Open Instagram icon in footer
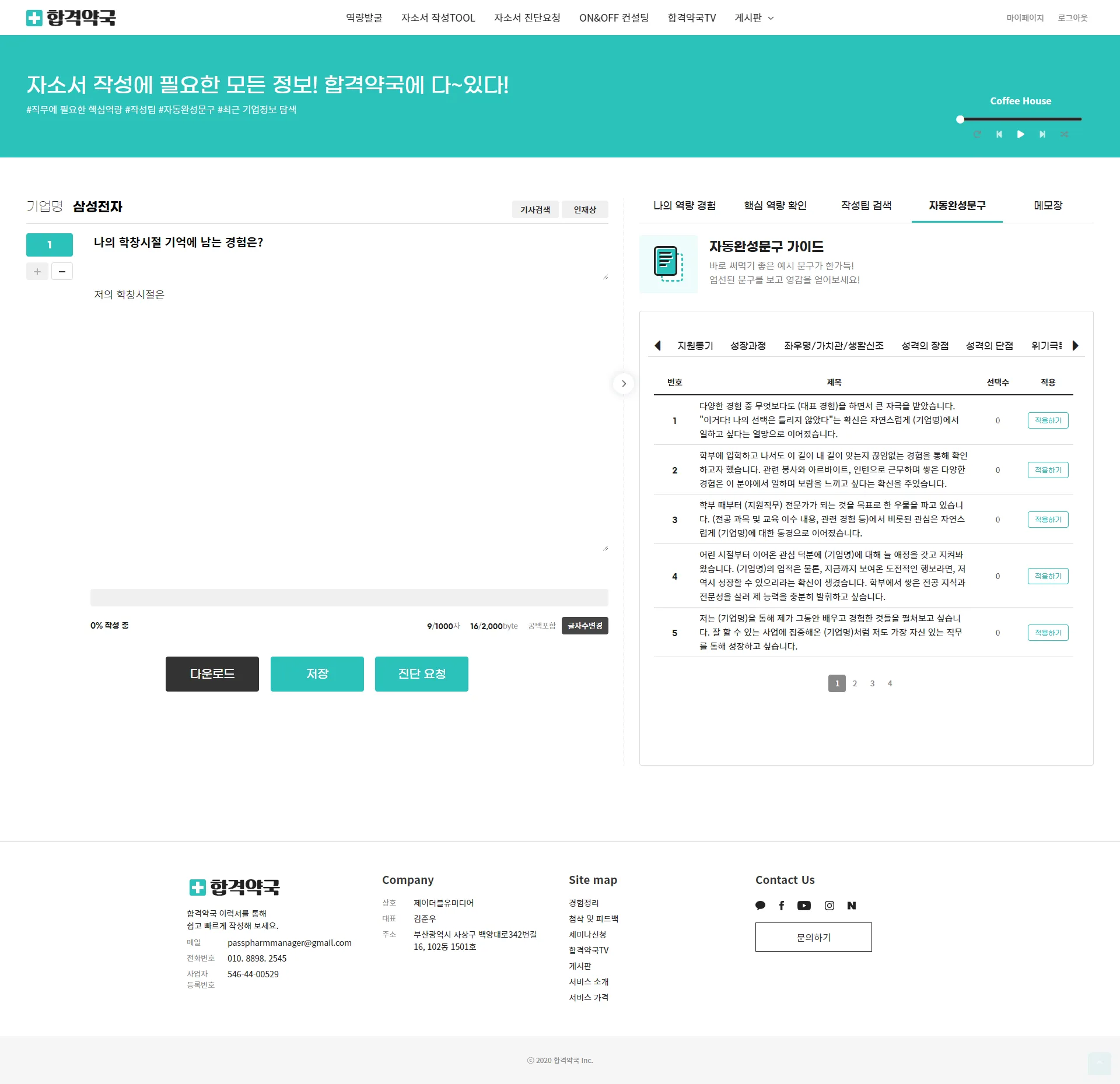The height and width of the screenshot is (1084, 1120). tap(829, 906)
